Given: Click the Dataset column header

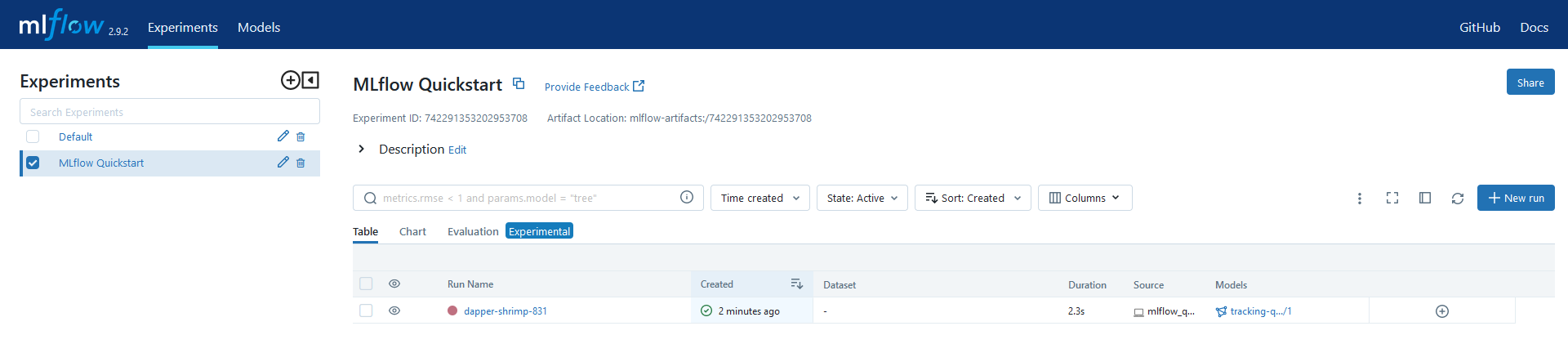Looking at the screenshot, I should (840, 285).
